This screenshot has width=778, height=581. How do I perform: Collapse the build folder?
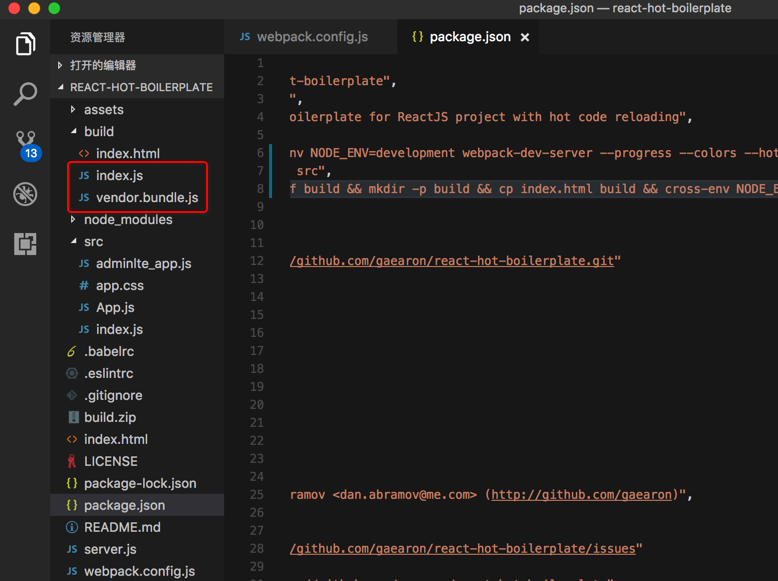[137, 131]
